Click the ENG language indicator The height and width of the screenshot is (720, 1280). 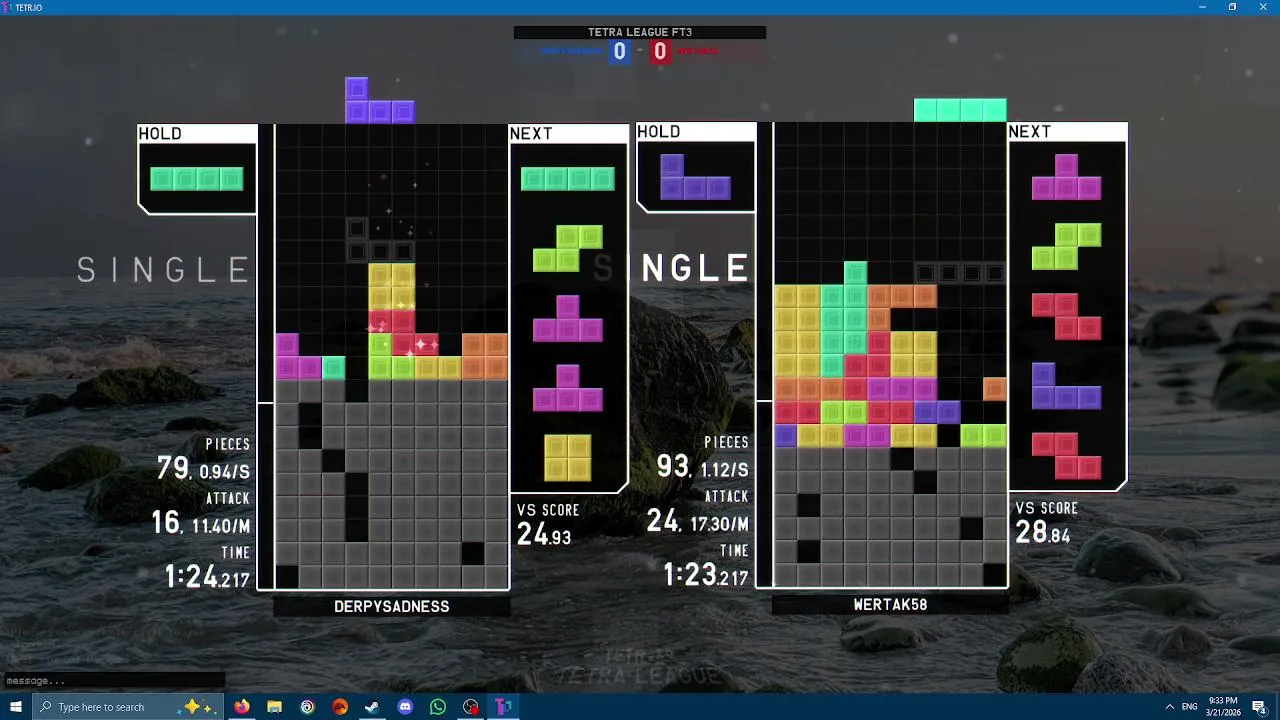(x=1189, y=707)
